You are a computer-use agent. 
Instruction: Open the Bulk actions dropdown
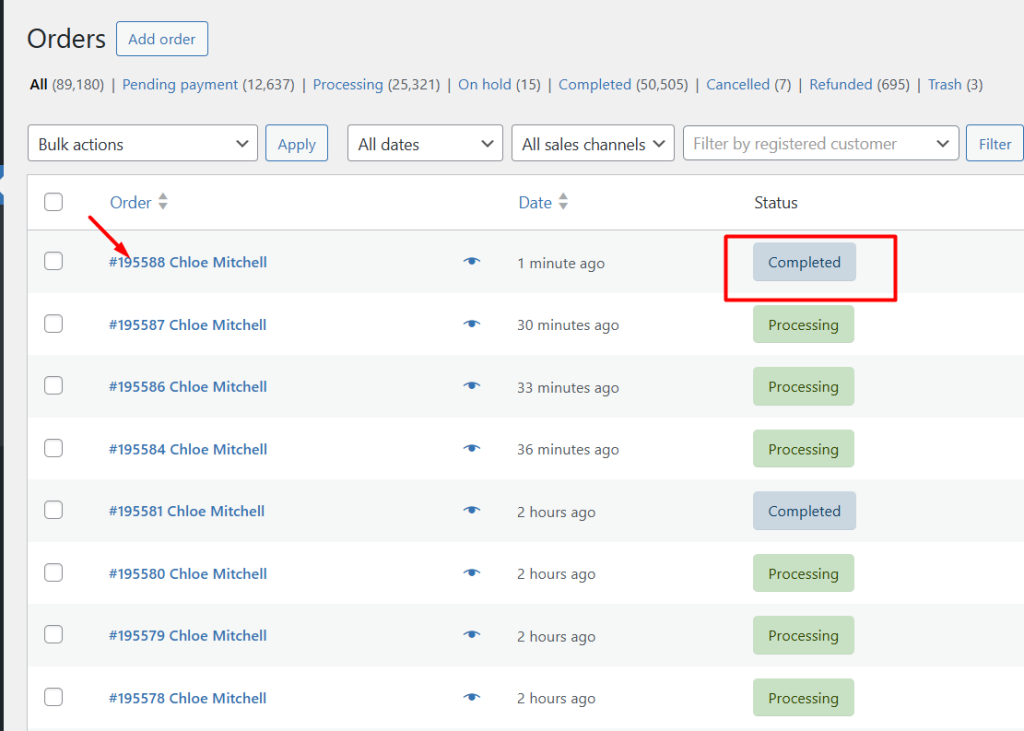(142, 143)
